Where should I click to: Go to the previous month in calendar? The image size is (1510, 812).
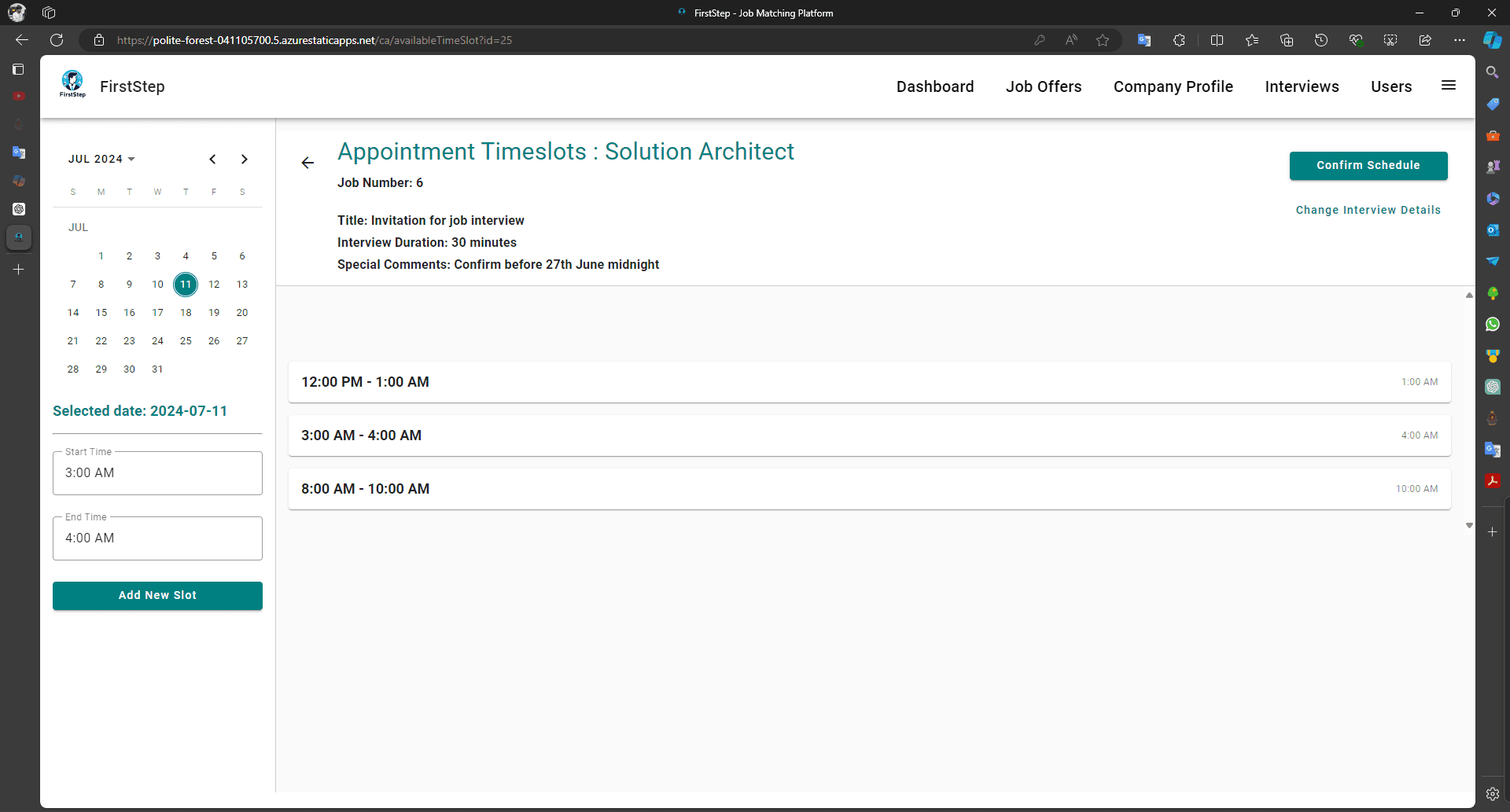[x=213, y=159]
